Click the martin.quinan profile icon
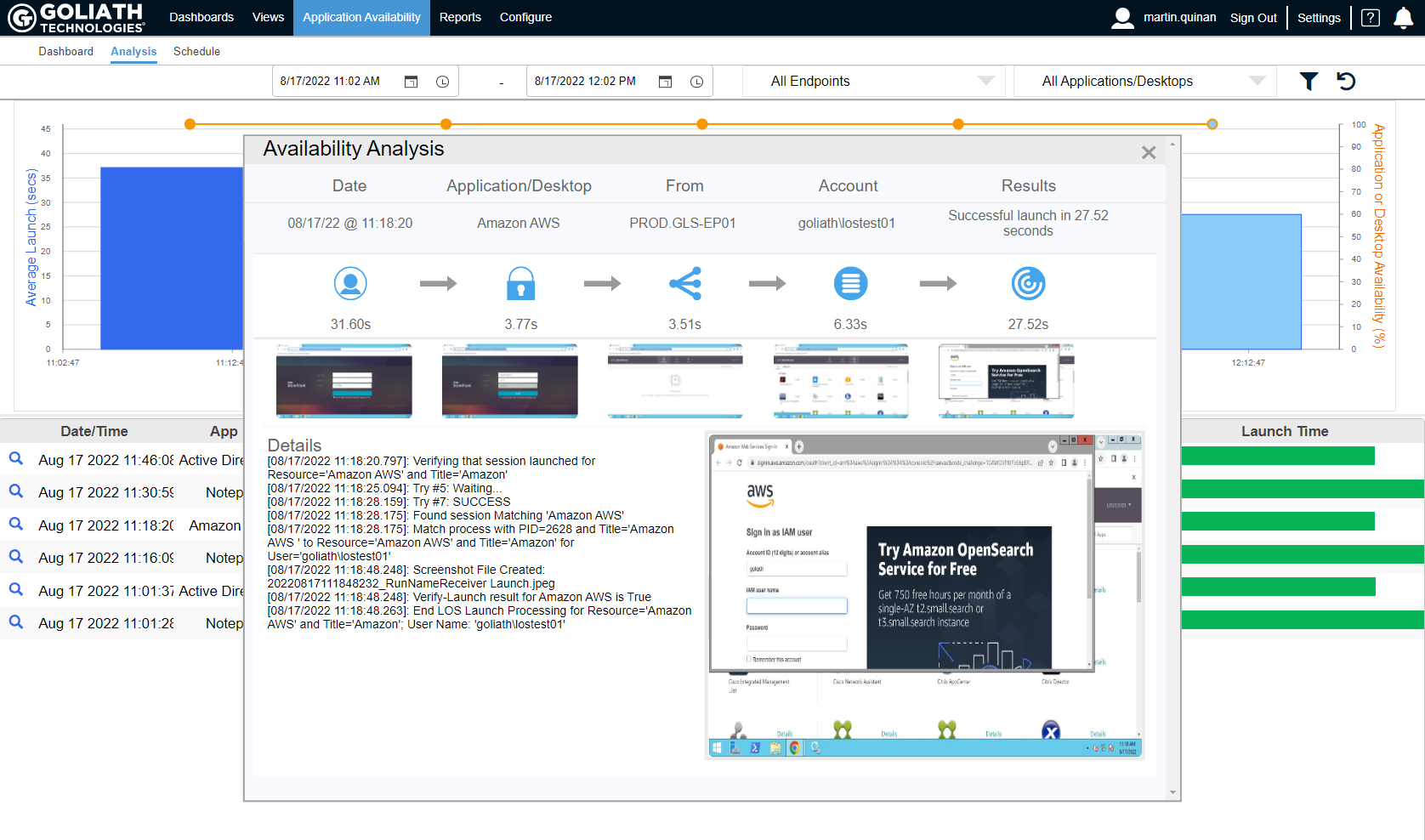The height and width of the screenshot is (840, 1425). pyautogui.click(x=1122, y=17)
